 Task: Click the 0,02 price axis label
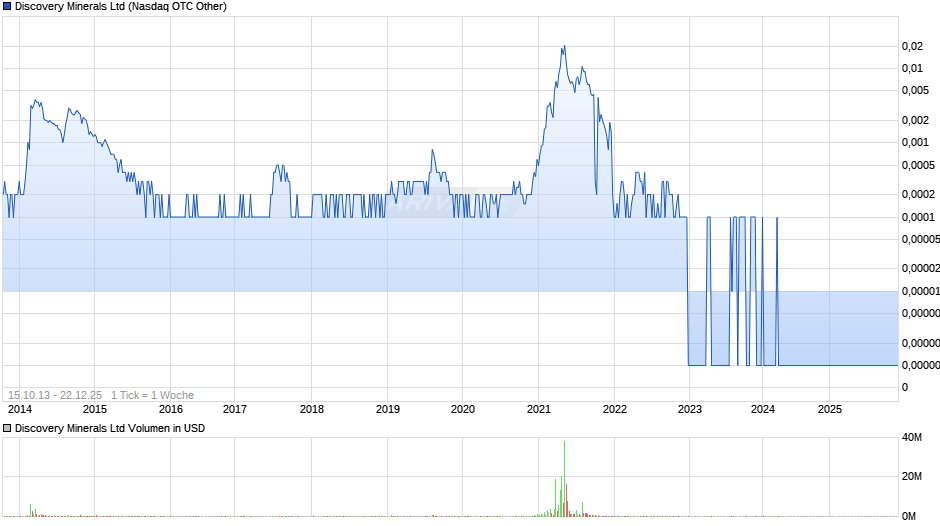[x=912, y=46]
